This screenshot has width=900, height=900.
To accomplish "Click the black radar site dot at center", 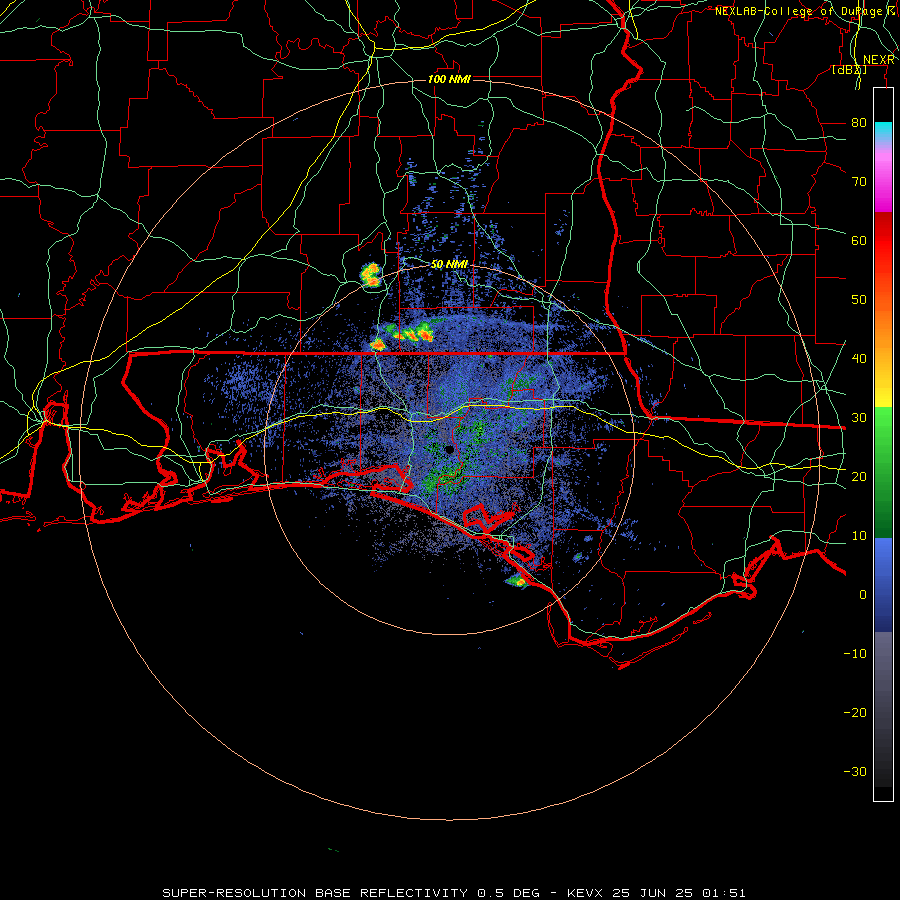I will pyautogui.click(x=449, y=450).
